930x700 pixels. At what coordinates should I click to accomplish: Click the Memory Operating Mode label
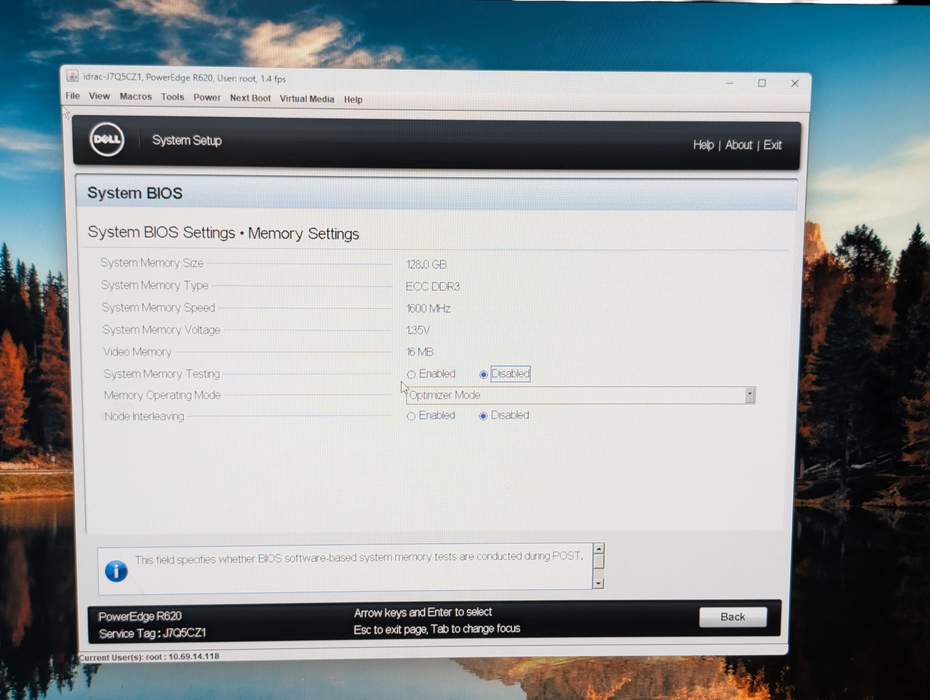162,395
